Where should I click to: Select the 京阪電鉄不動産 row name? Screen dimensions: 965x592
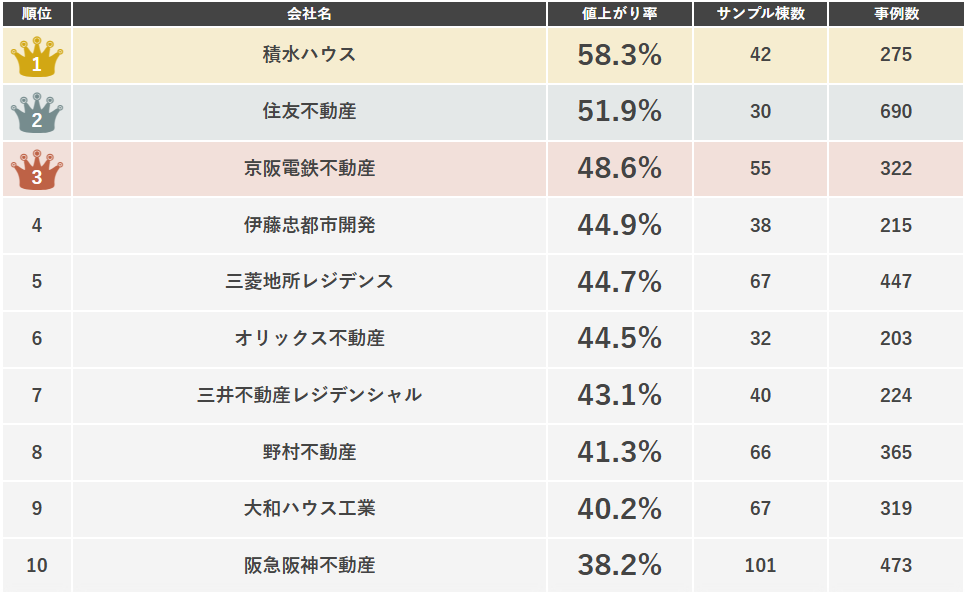(x=310, y=168)
